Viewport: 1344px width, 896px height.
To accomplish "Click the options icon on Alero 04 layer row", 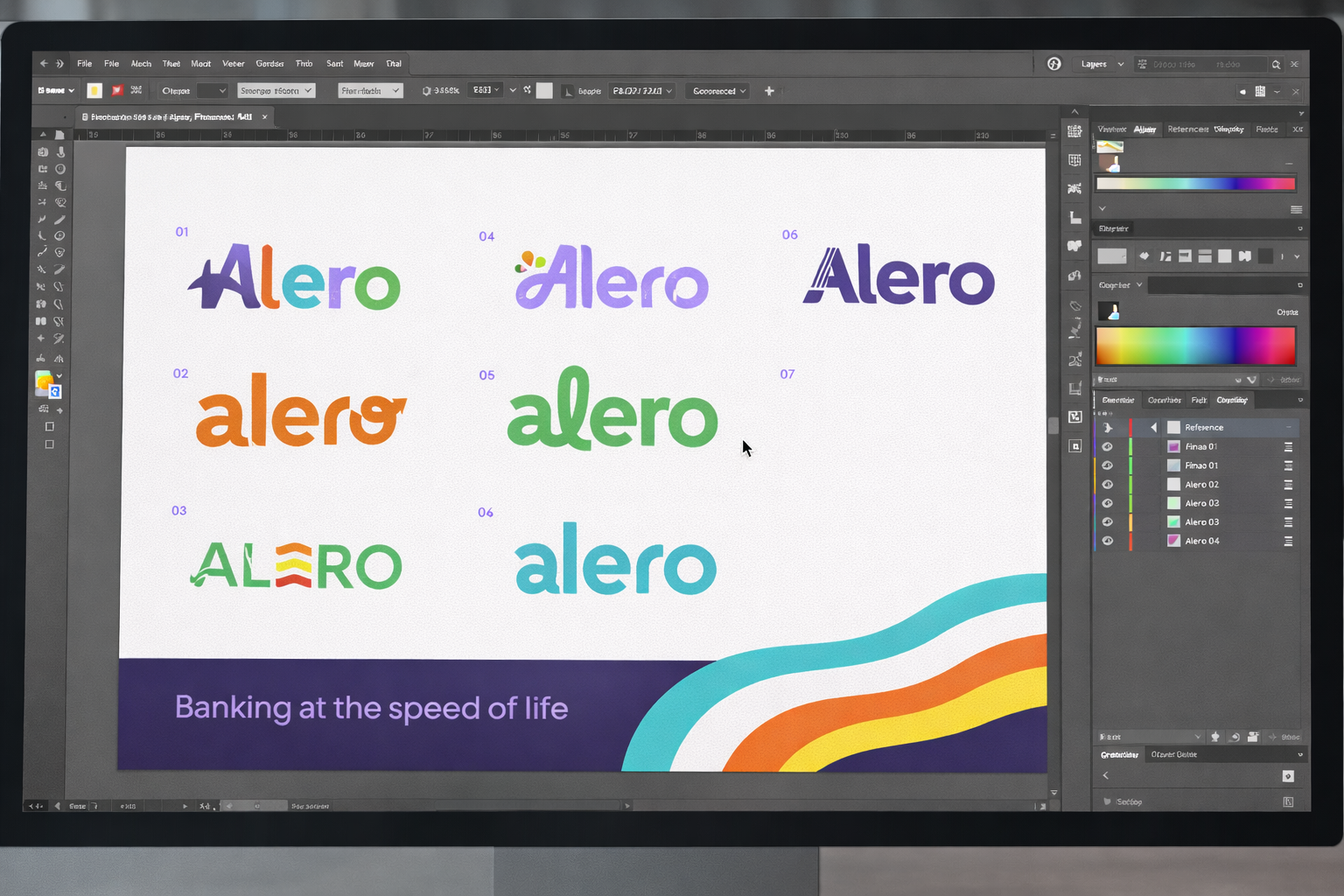I will 1288,542.
